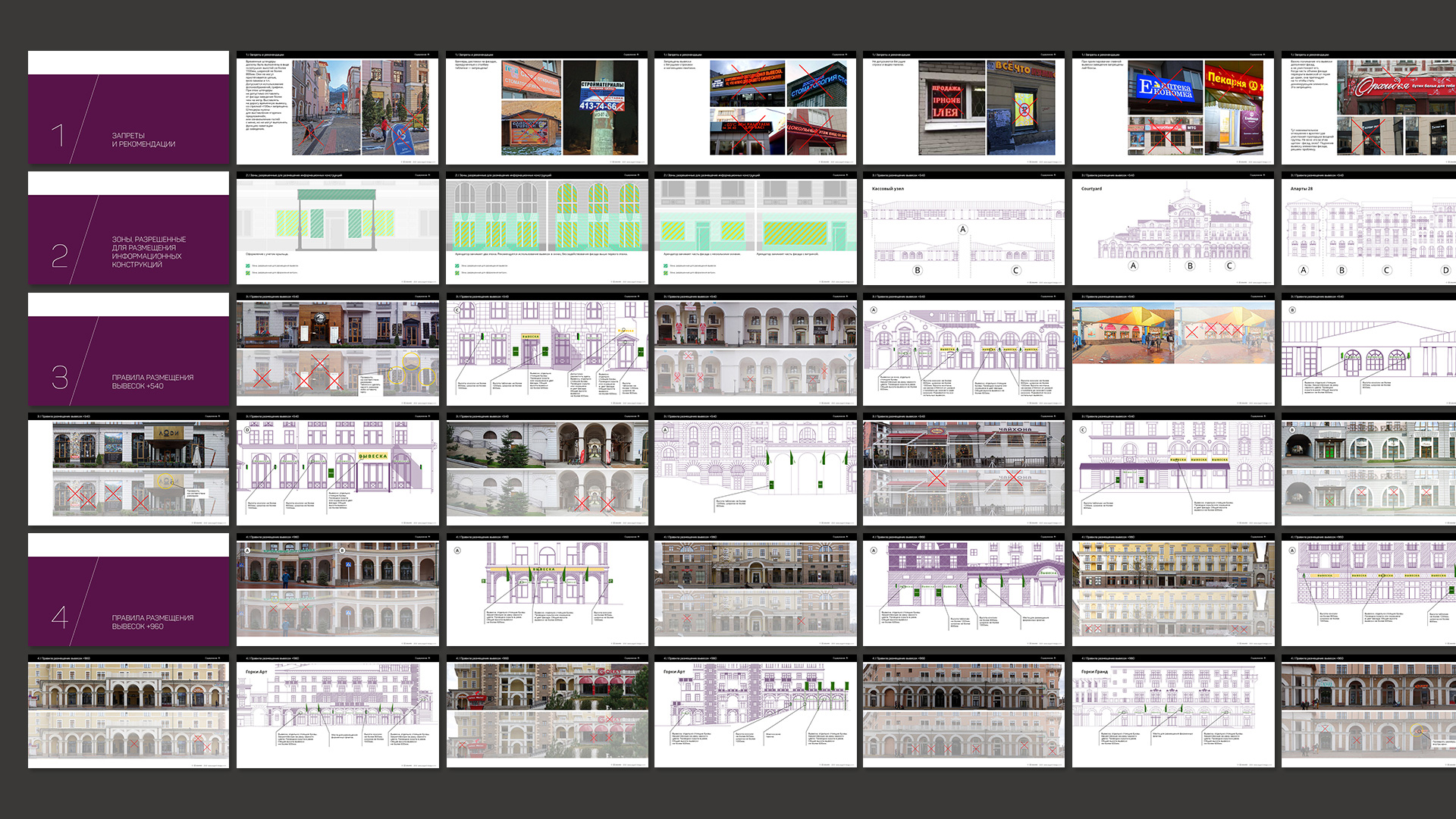
Task: Select slide with colorful orange tent photos
Action: click(1172, 350)
